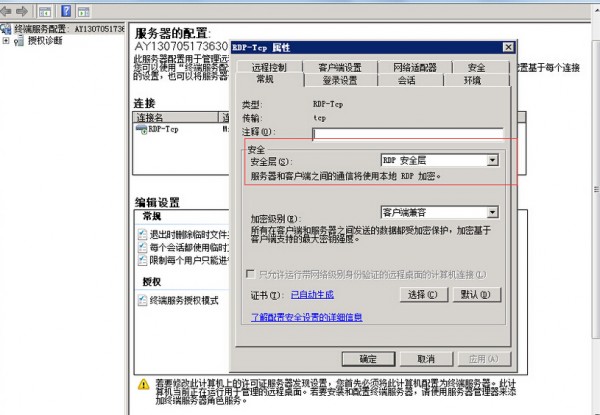Click the blue help icon in toolbar
Screen dimensions: 600x415
(65, 10)
